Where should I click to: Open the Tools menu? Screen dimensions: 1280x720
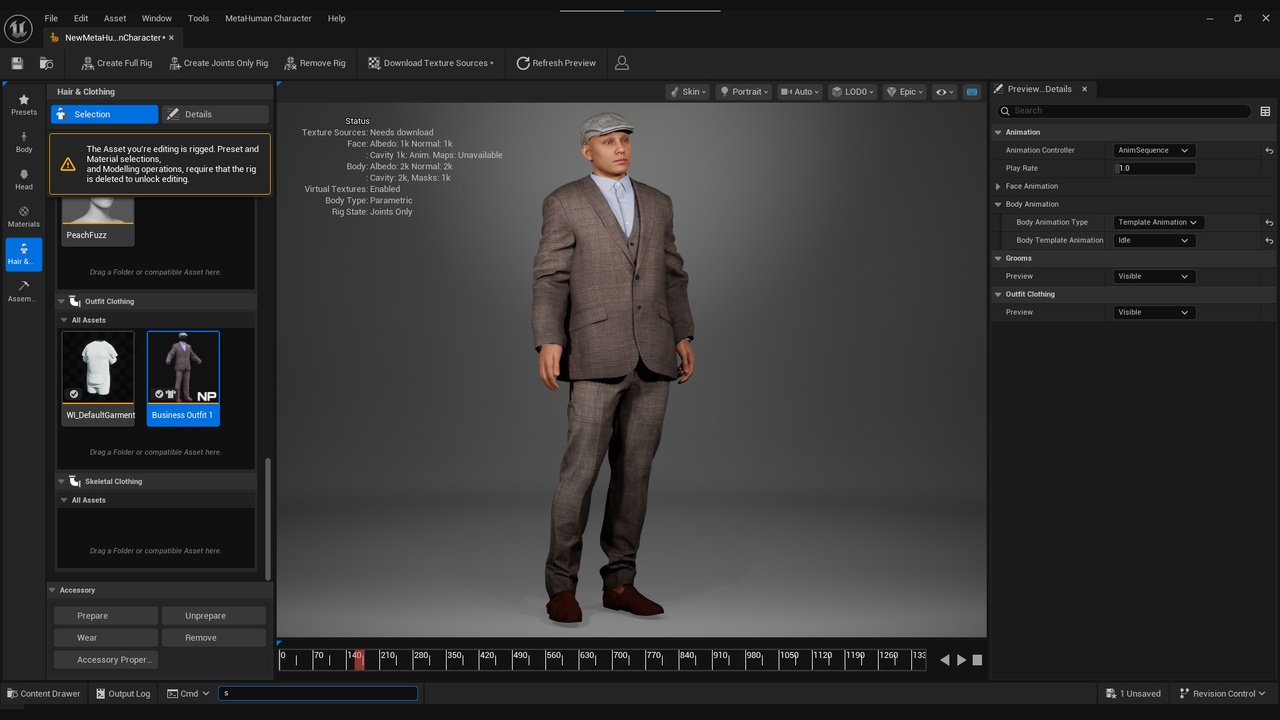(198, 18)
